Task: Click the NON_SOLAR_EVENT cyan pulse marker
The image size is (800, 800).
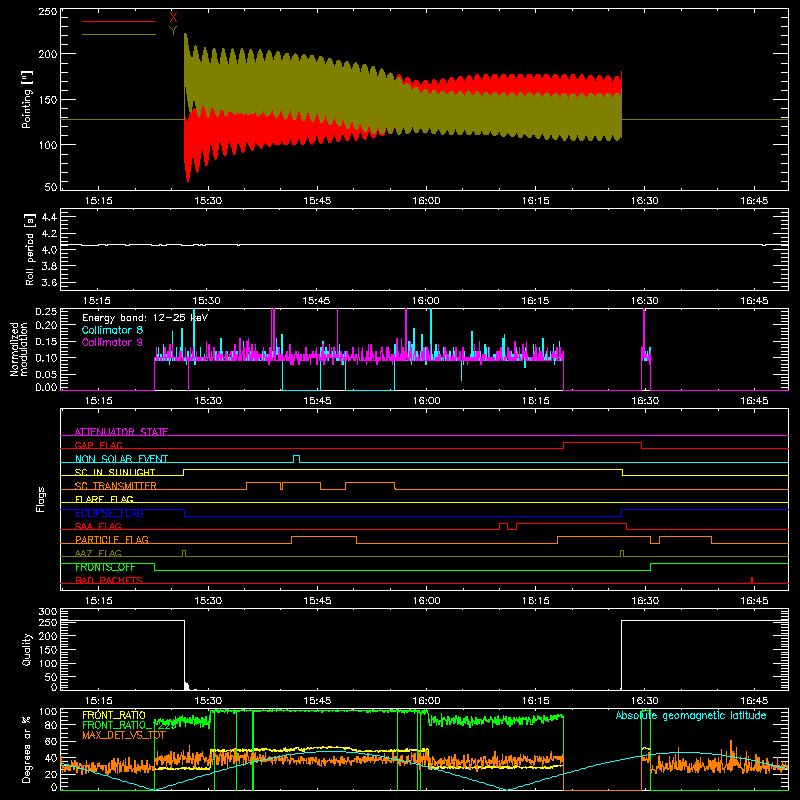Action: [296, 458]
